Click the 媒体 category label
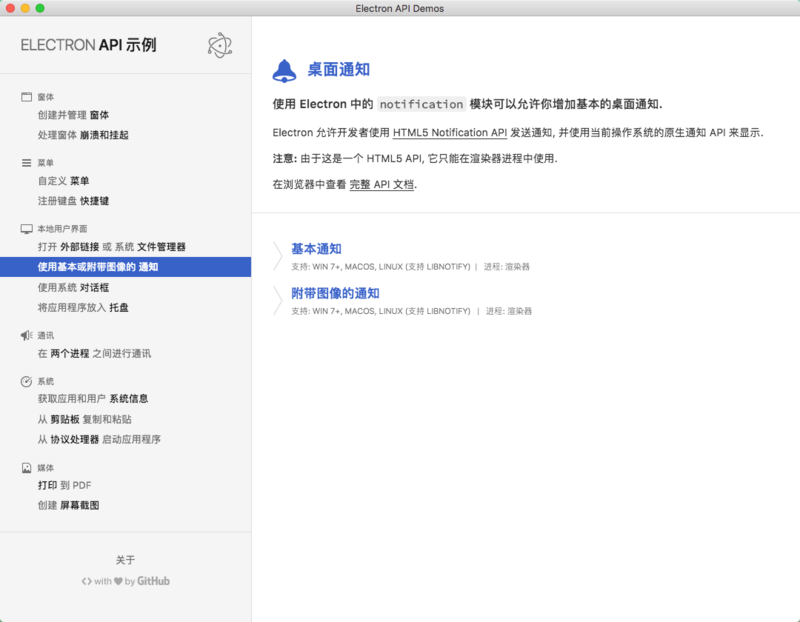The width and height of the screenshot is (800, 622). (x=45, y=468)
